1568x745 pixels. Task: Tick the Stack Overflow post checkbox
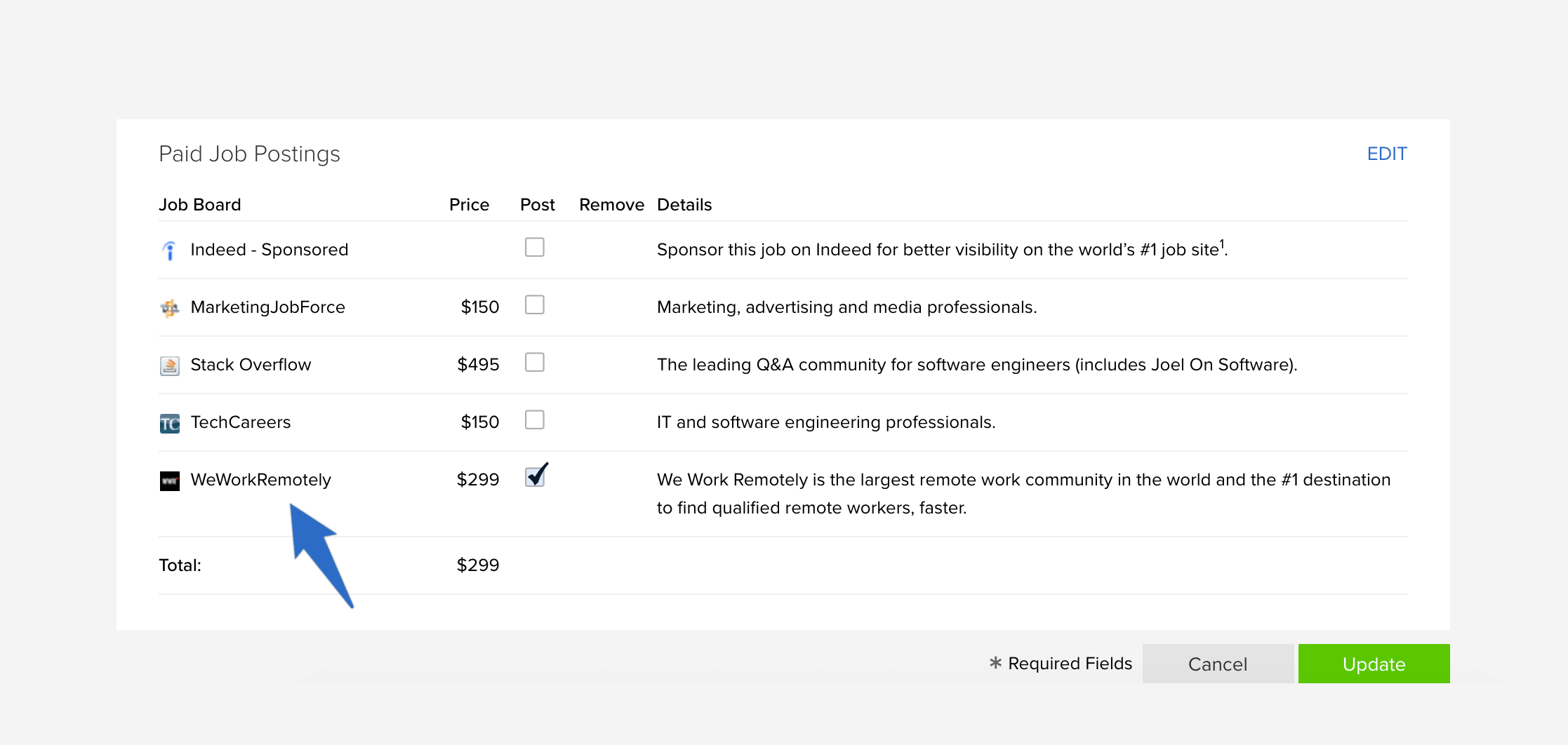(x=534, y=362)
